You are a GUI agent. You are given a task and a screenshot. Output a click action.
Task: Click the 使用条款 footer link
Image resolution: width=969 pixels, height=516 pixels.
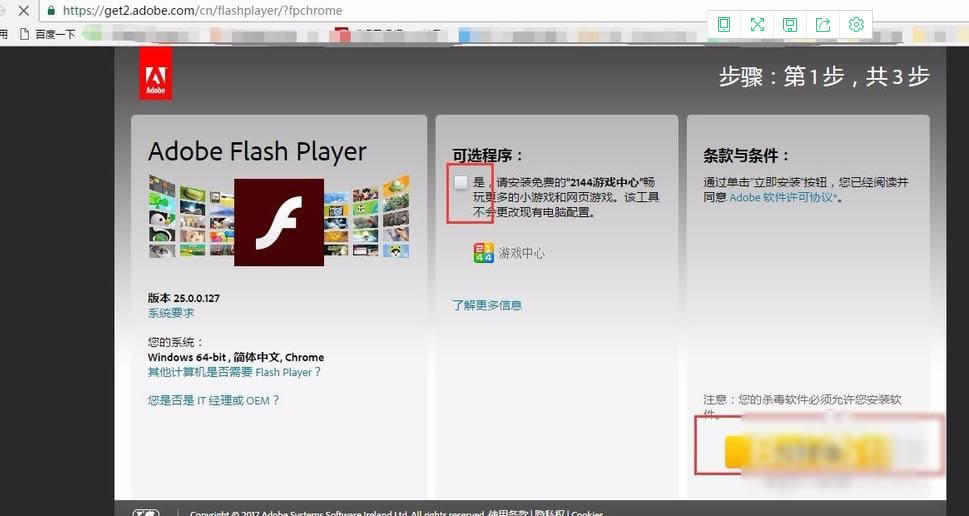click(x=506, y=513)
